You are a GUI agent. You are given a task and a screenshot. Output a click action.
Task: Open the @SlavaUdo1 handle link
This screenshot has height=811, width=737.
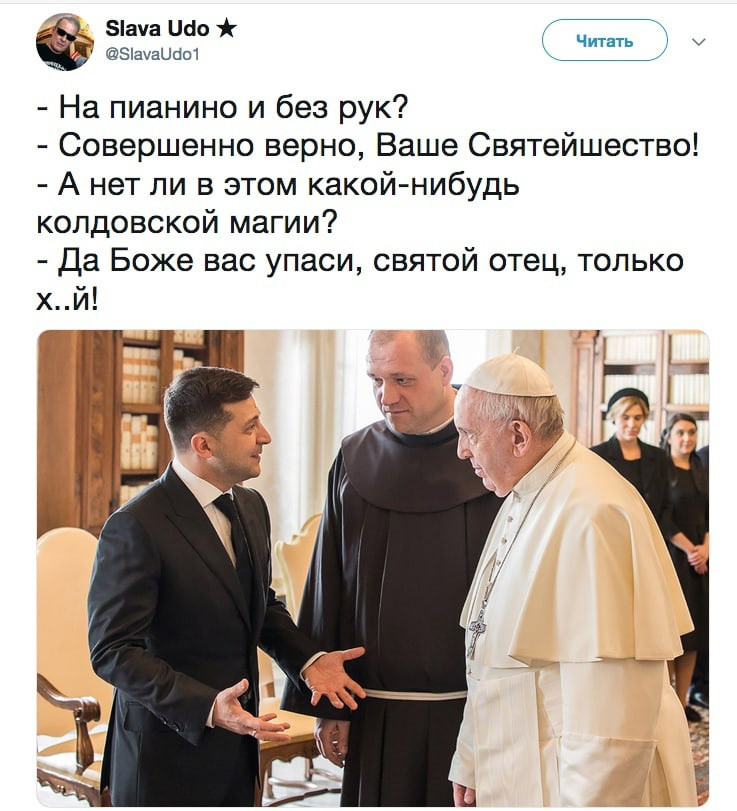tap(152, 54)
